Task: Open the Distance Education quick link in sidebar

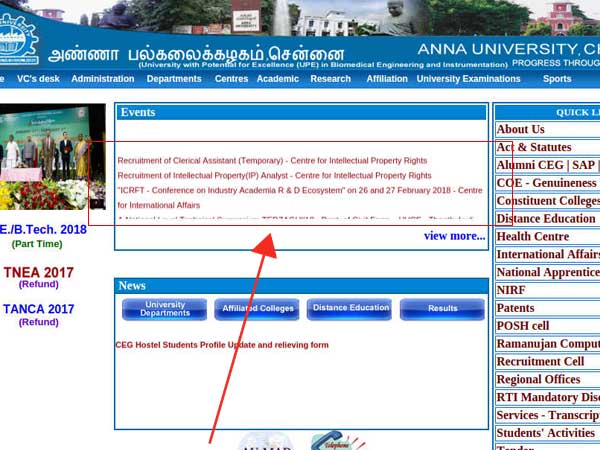Action: [547, 219]
